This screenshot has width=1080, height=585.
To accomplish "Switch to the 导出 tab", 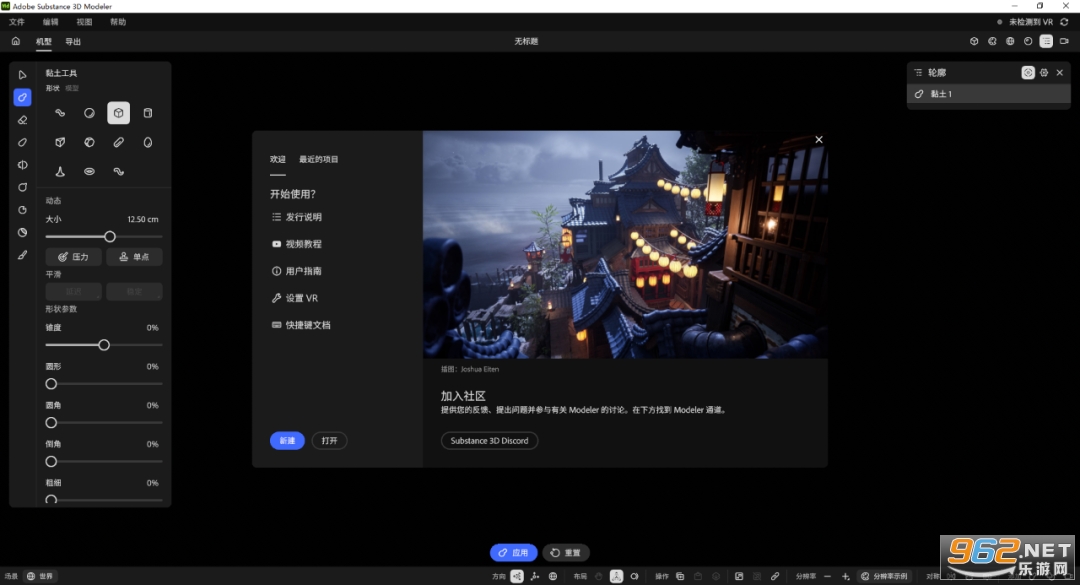I will click(x=73, y=41).
